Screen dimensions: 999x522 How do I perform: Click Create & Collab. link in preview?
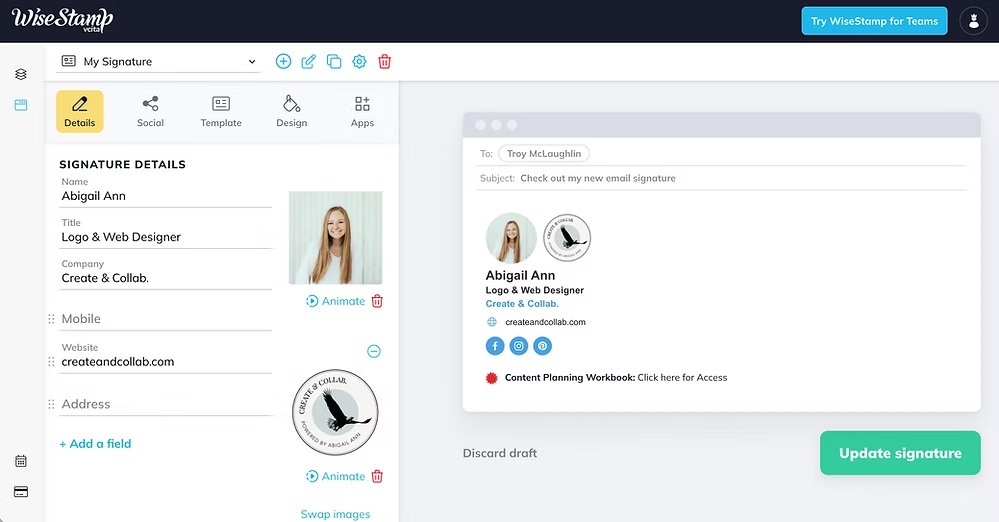(x=522, y=304)
